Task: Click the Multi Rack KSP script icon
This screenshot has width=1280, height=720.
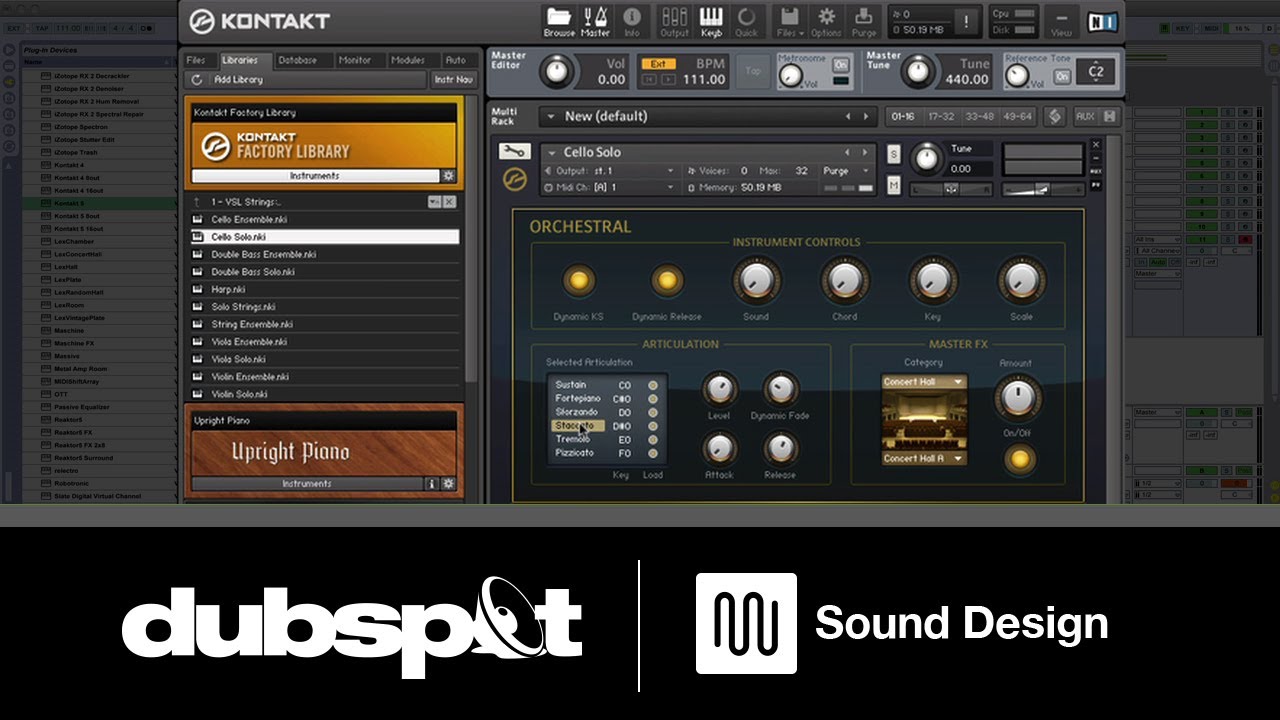Action: click(1054, 117)
